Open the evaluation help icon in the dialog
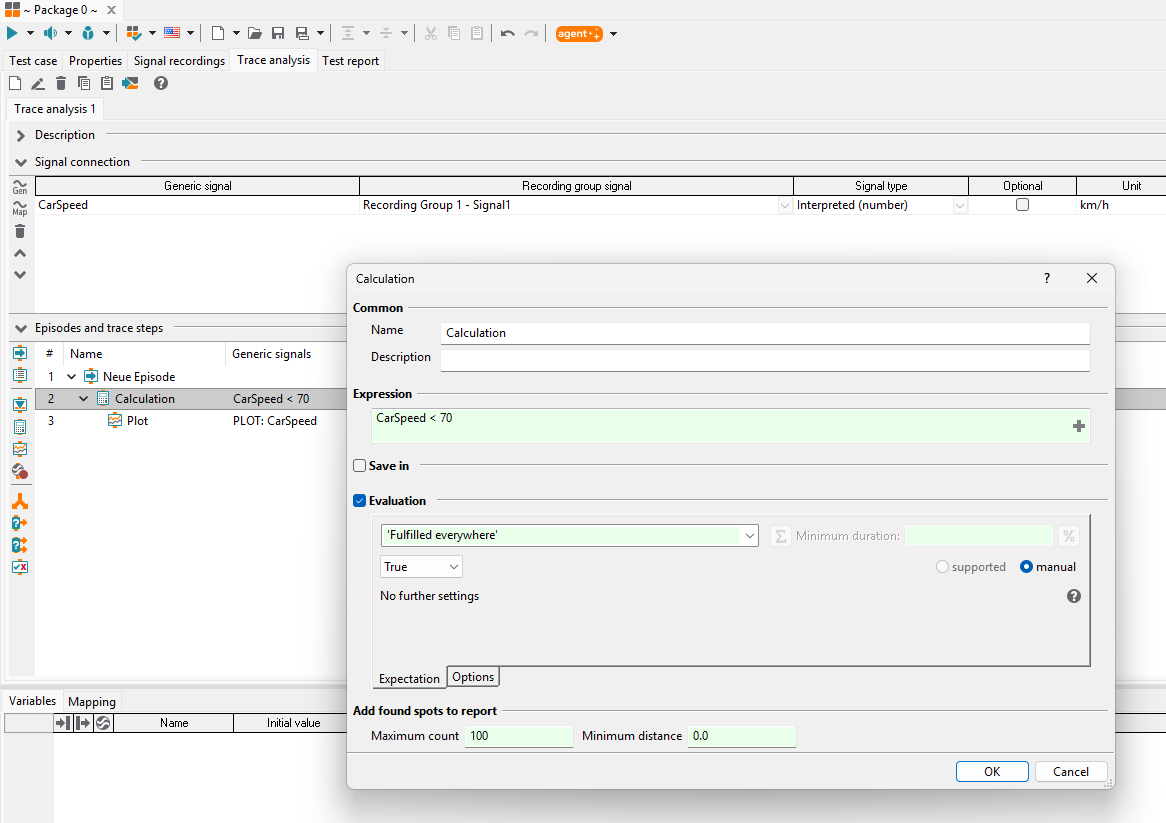This screenshot has height=823, width=1166. [1074, 596]
